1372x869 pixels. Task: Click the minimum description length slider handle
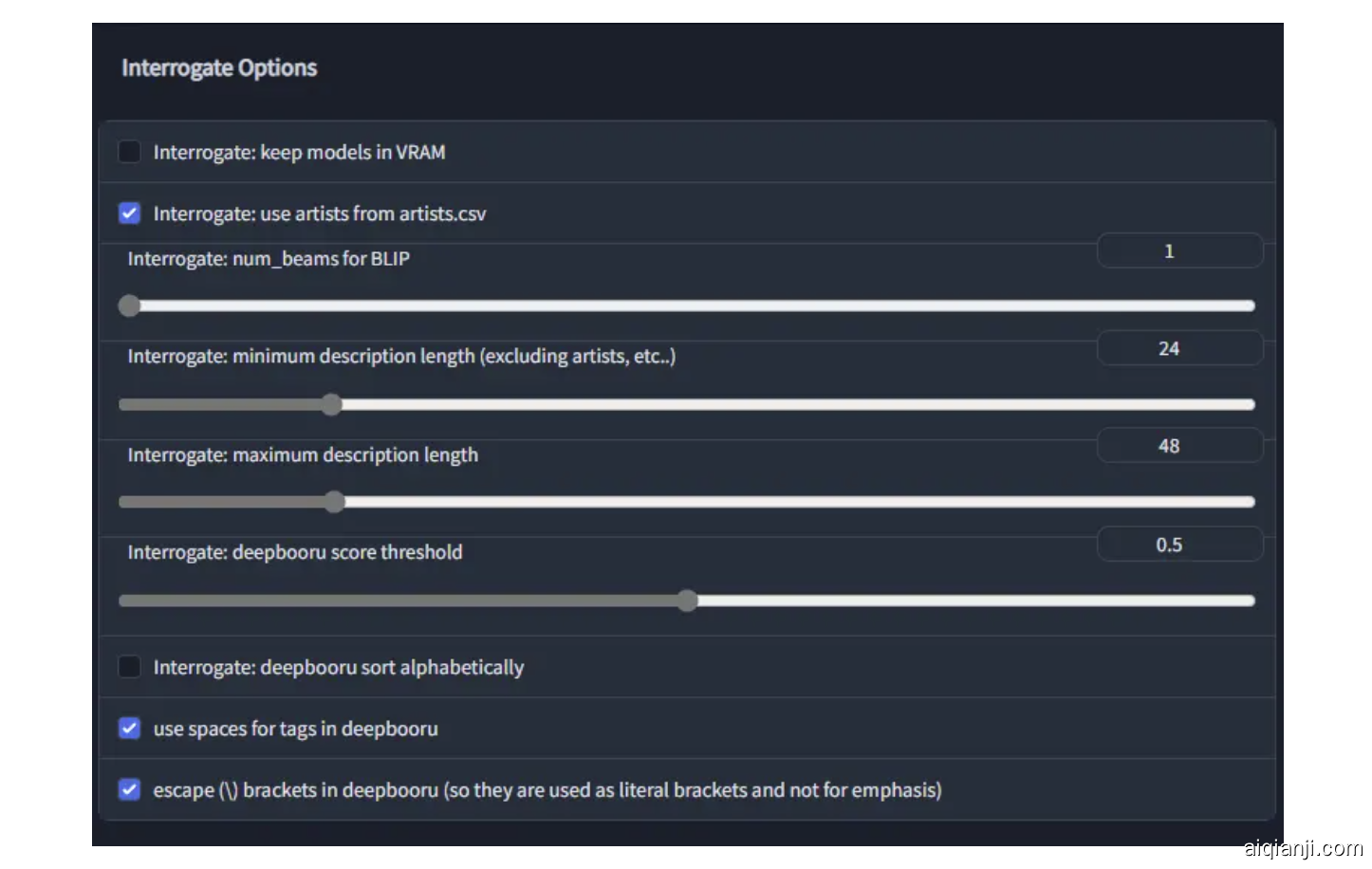[331, 405]
